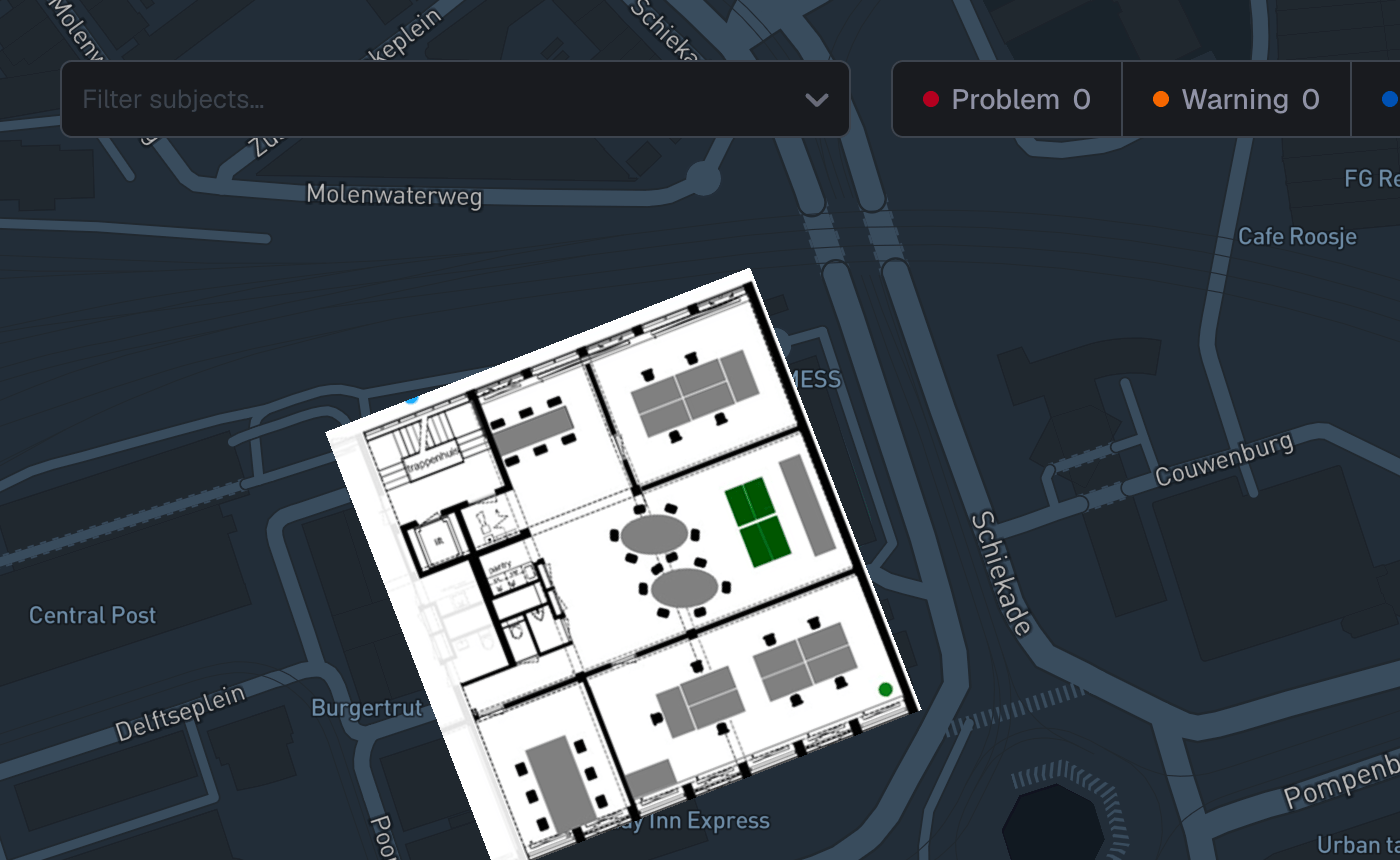The width and height of the screenshot is (1400, 860).
Task: Toggle the Warning status filter
Action: pyautogui.click(x=1236, y=99)
